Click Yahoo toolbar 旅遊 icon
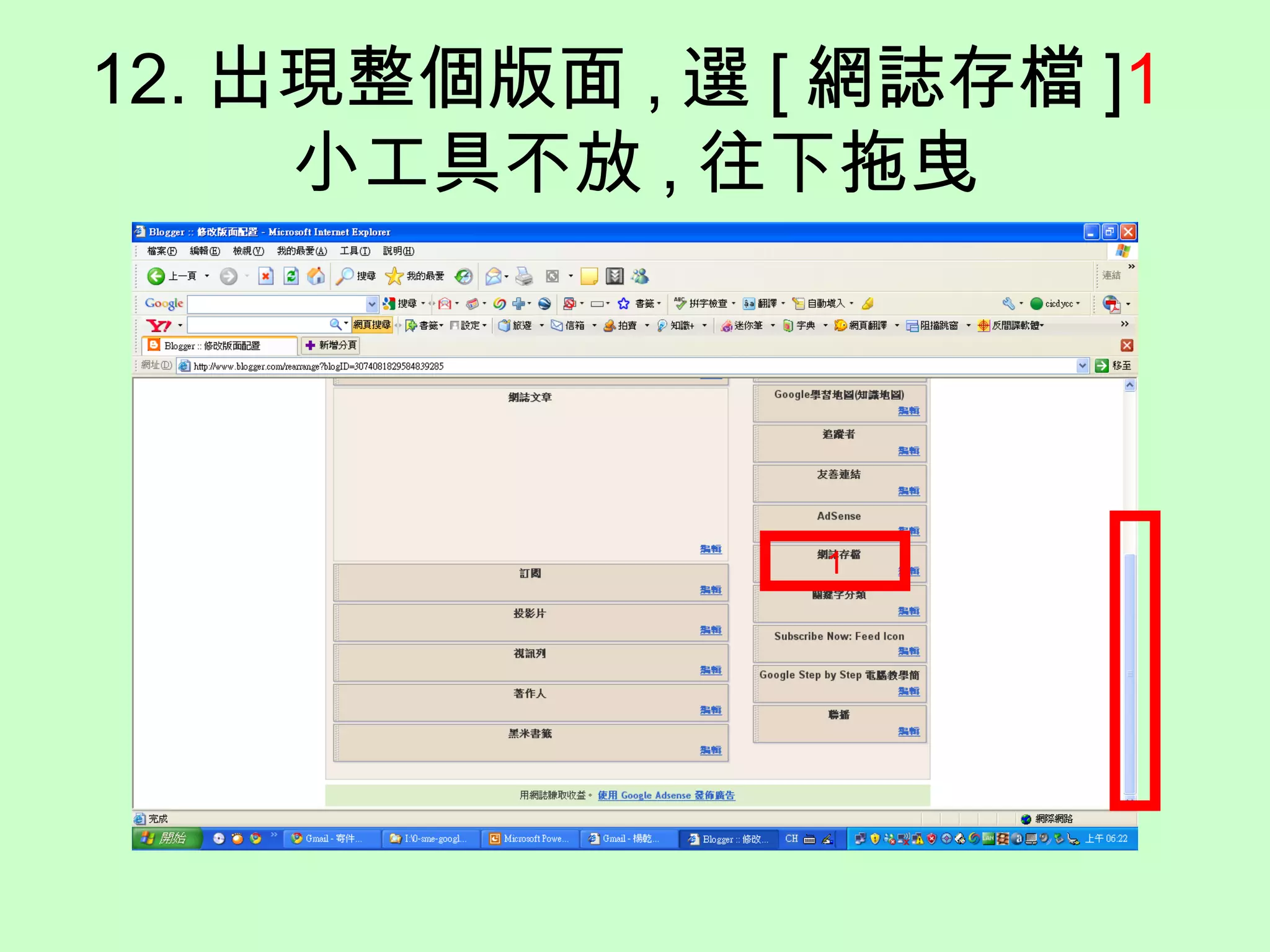This screenshot has height=952, width=1270. coord(504,325)
